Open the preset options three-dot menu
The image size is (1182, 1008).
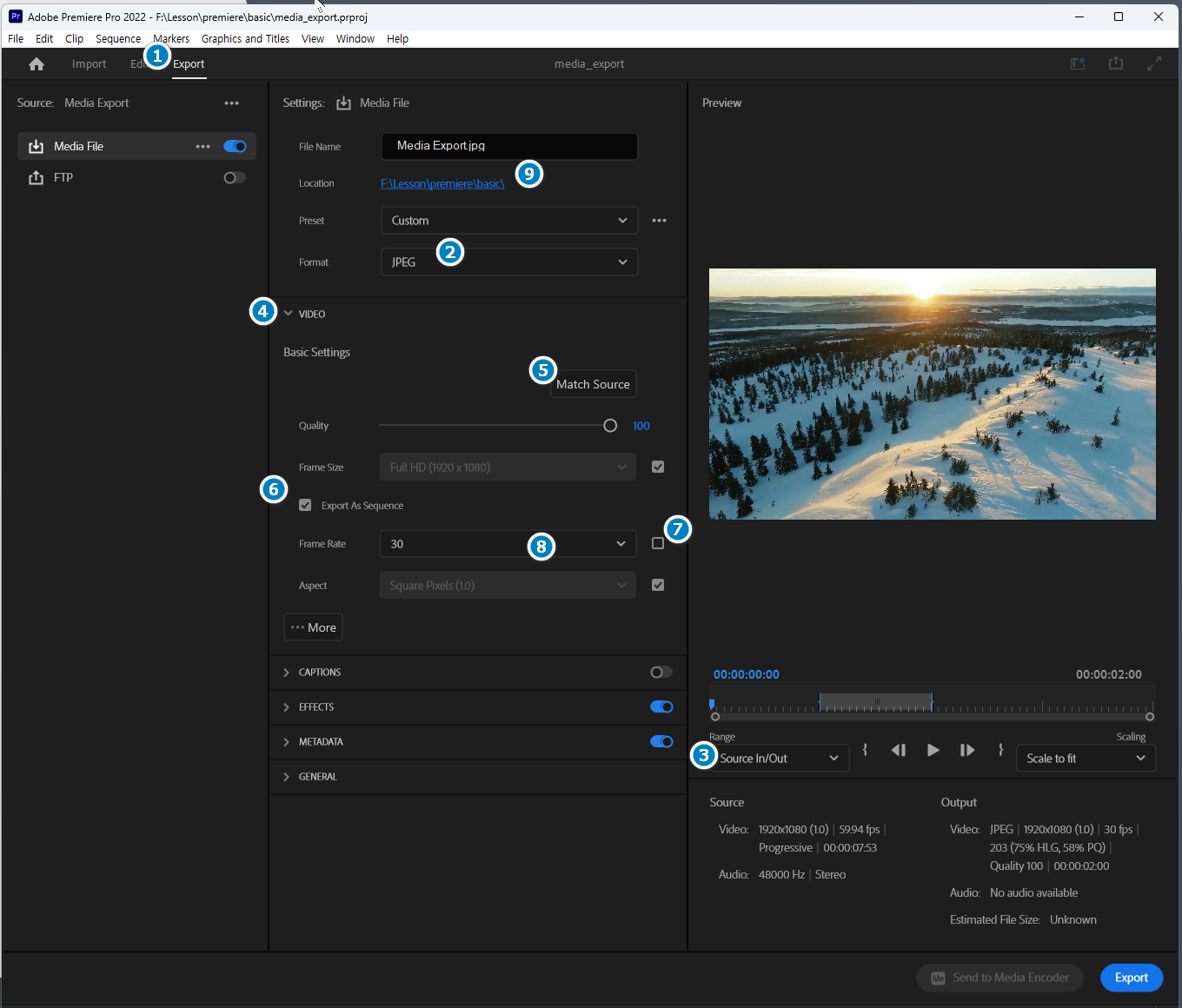tap(660, 221)
